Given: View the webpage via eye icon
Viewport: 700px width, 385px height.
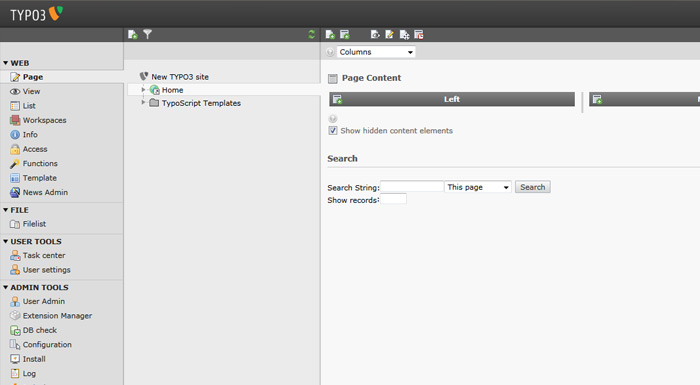Looking at the screenshot, I should click(x=375, y=34).
